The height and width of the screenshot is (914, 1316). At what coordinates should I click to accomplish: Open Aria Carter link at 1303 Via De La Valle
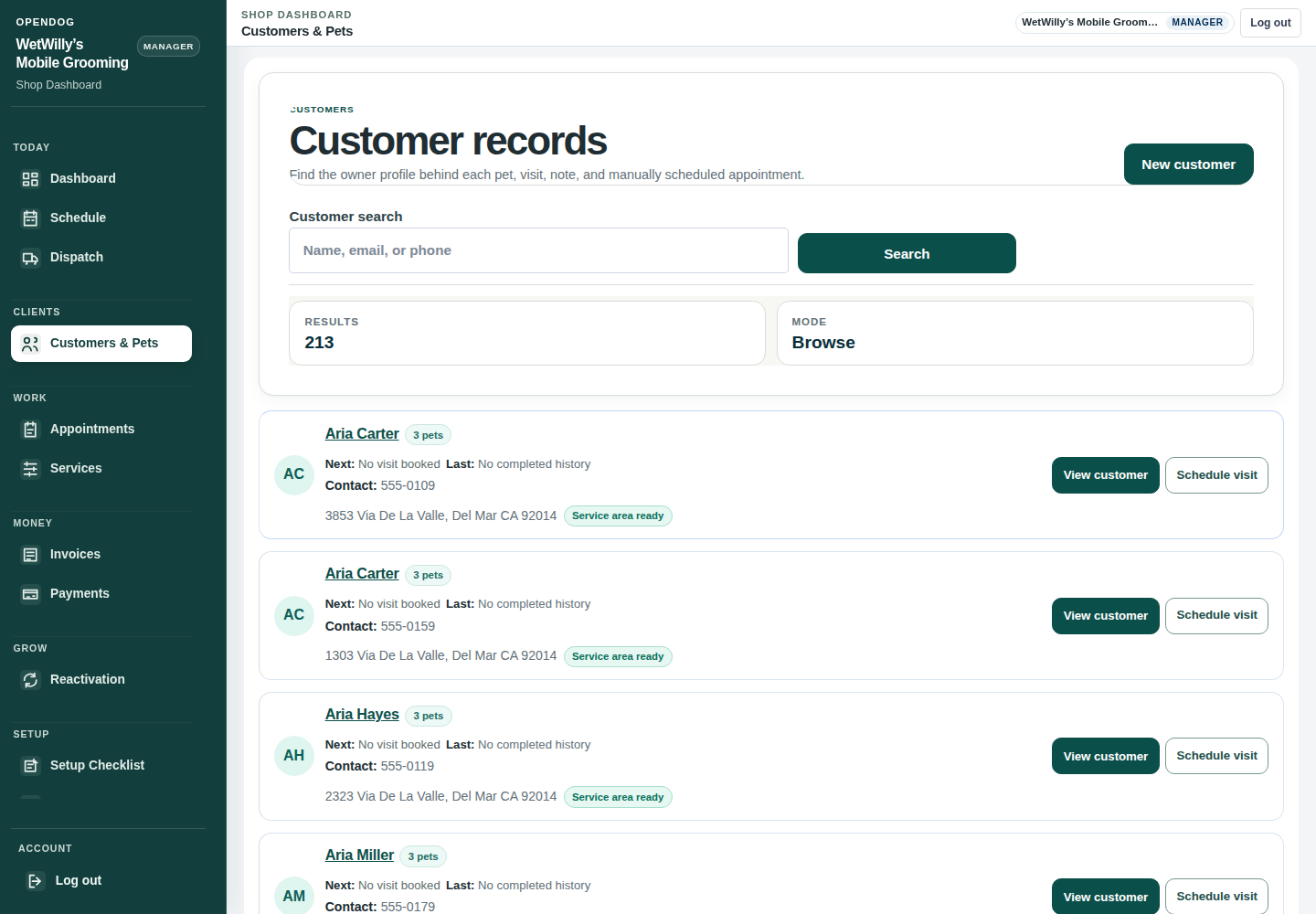pos(362,574)
